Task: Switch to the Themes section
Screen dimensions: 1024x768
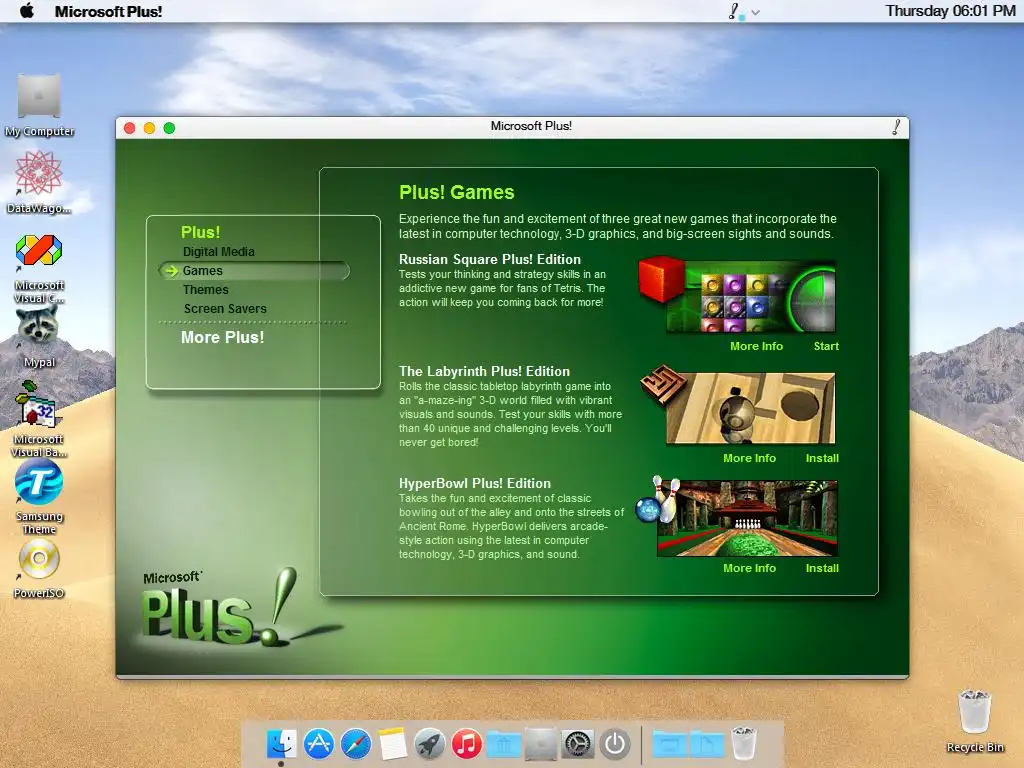Action: tap(206, 289)
